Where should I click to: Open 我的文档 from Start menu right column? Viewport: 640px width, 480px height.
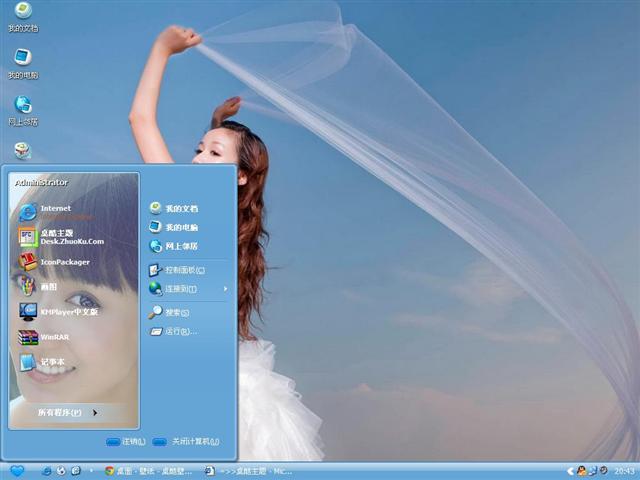point(180,209)
